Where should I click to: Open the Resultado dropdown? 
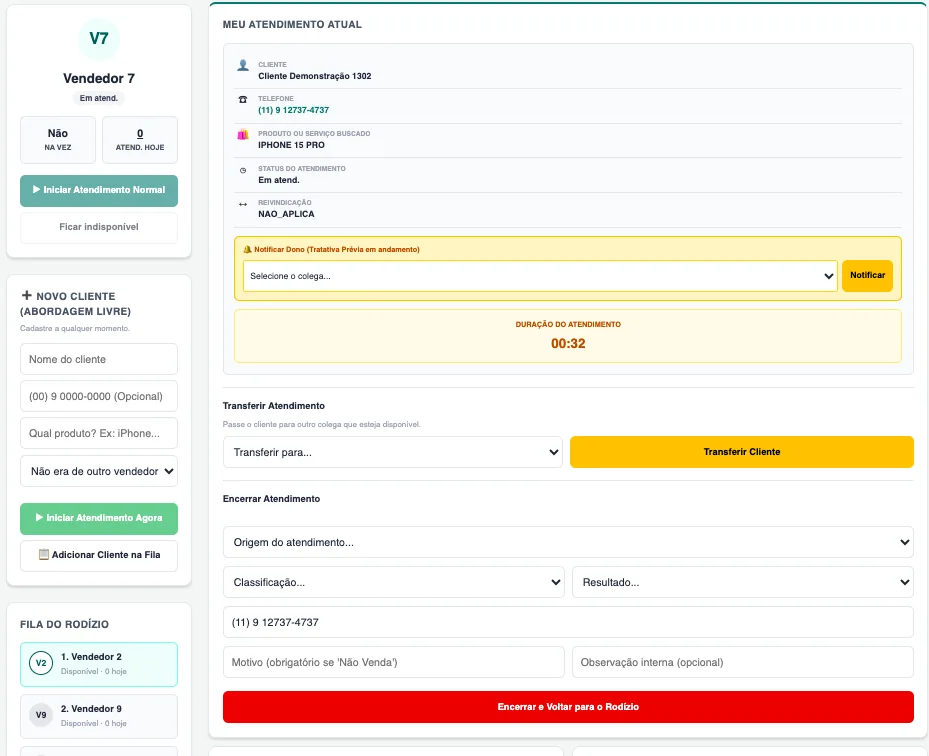pos(743,582)
